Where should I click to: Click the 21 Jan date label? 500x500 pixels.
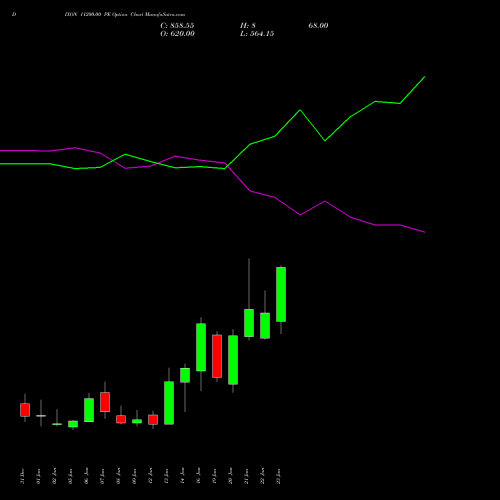[246, 476]
